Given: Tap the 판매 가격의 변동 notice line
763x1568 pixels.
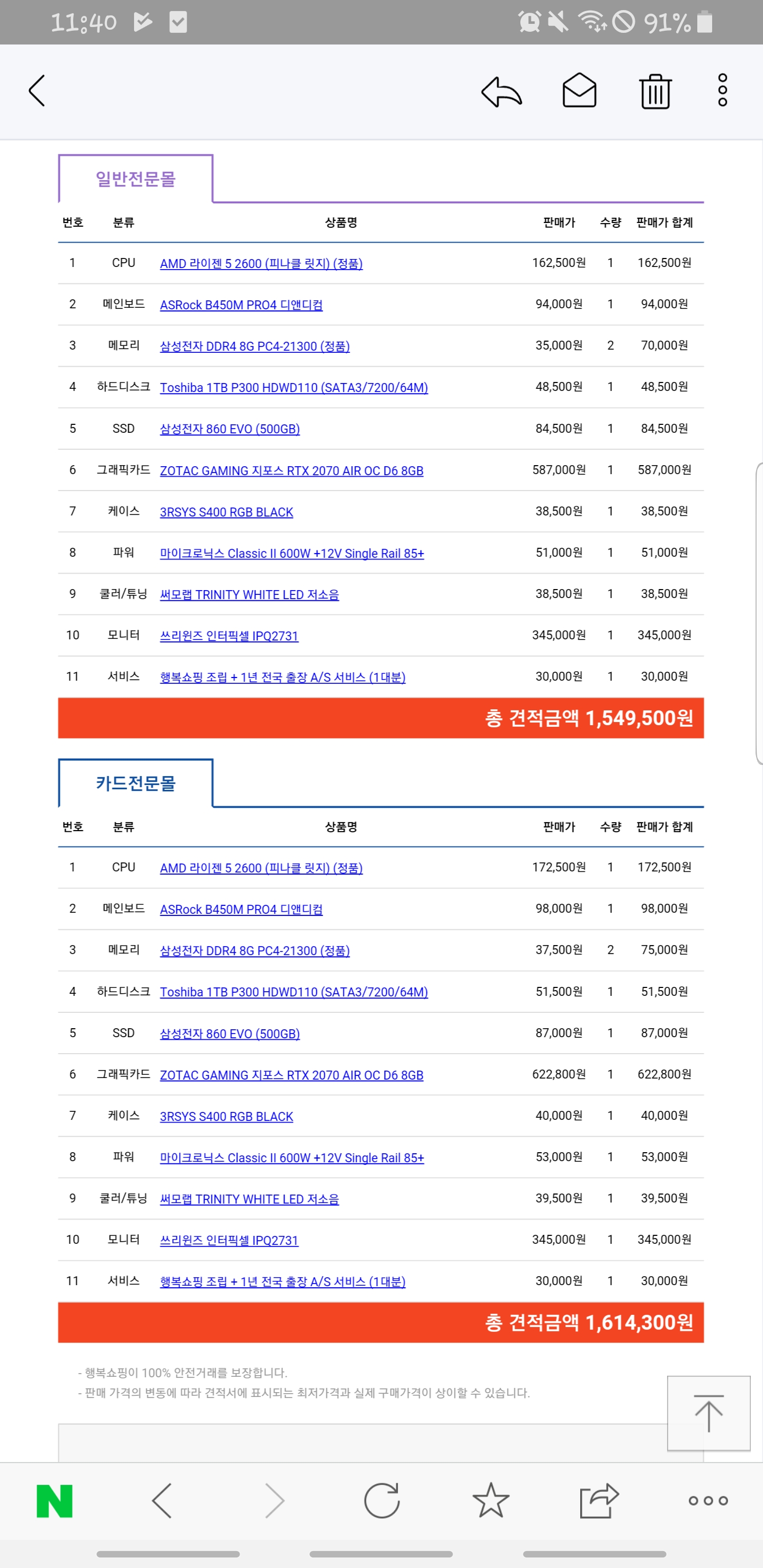Looking at the screenshot, I should coord(304,1393).
